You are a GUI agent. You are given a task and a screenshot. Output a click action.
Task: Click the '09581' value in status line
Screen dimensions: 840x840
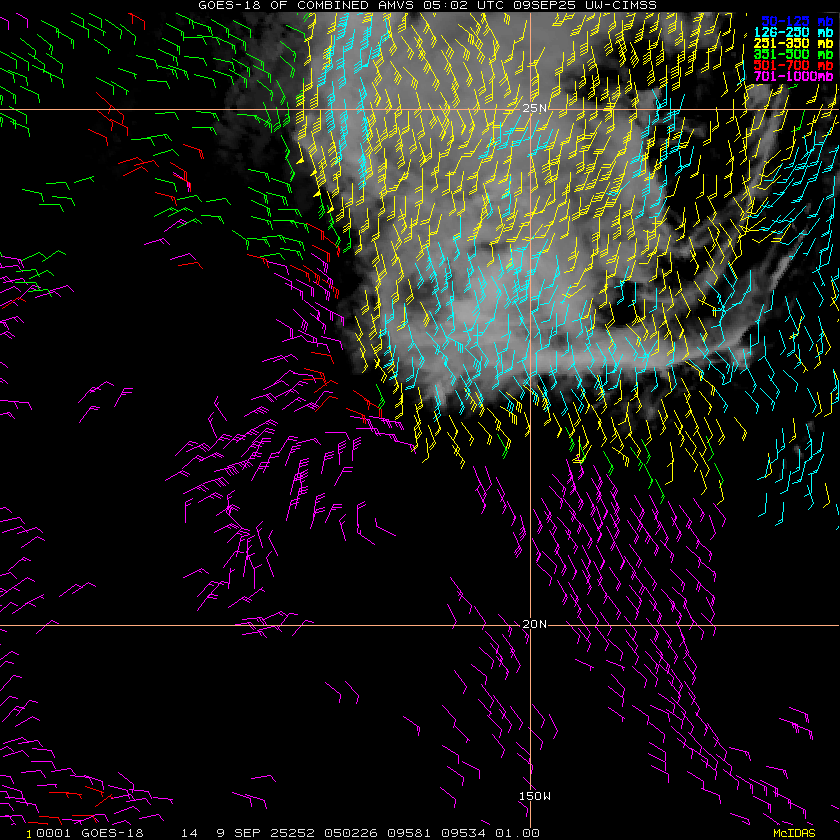point(409,833)
